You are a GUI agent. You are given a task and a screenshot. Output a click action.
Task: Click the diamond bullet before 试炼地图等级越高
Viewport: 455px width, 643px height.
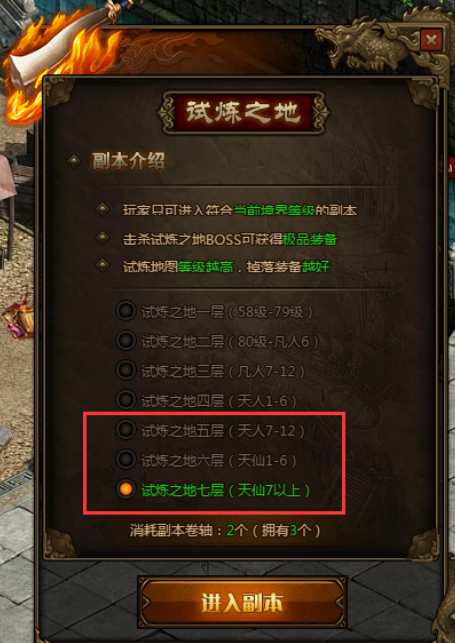pyautogui.click(x=102, y=265)
